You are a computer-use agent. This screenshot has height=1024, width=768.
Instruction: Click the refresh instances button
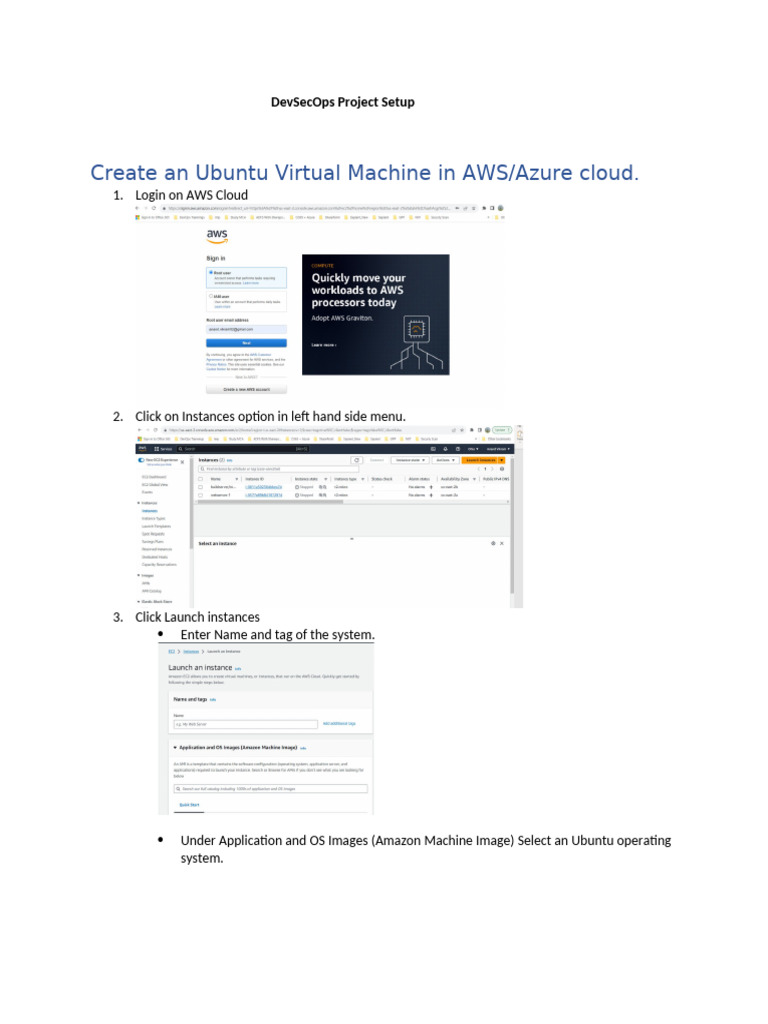pyautogui.click(x=357, y=460)
